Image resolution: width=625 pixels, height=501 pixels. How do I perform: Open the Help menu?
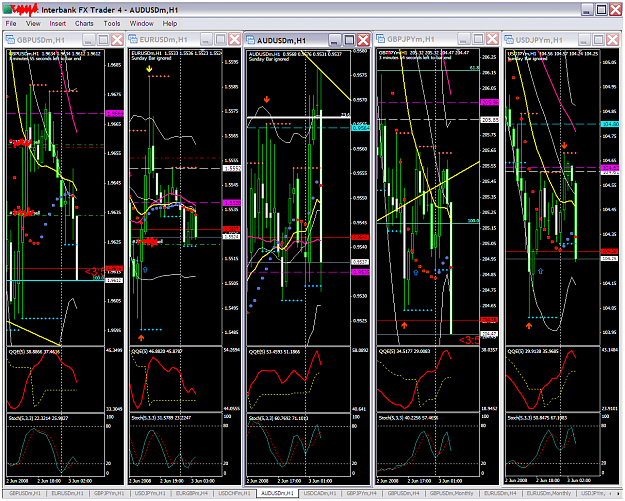click(x=170, y=24)
